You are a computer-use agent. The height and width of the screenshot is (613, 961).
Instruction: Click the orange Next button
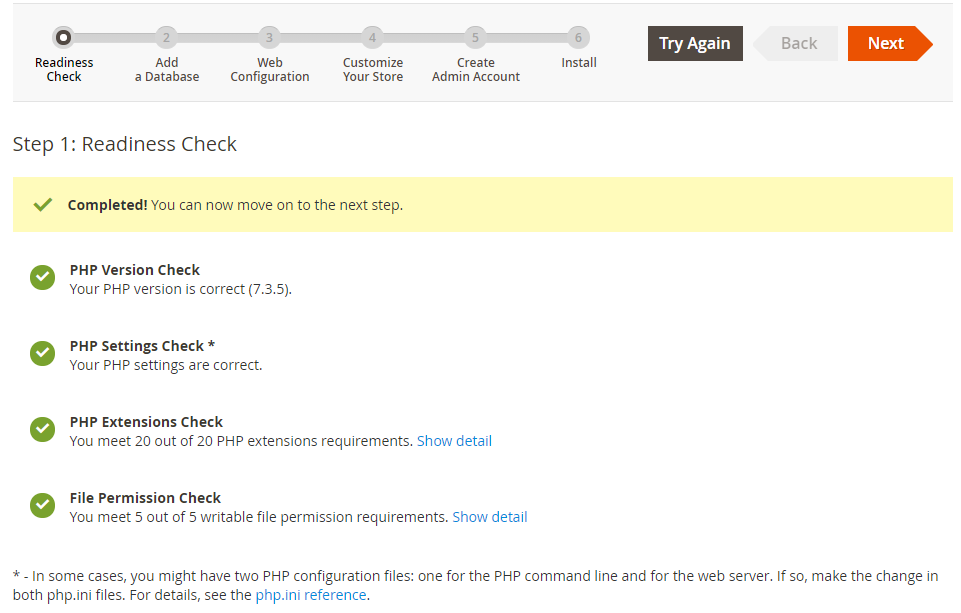886,43
